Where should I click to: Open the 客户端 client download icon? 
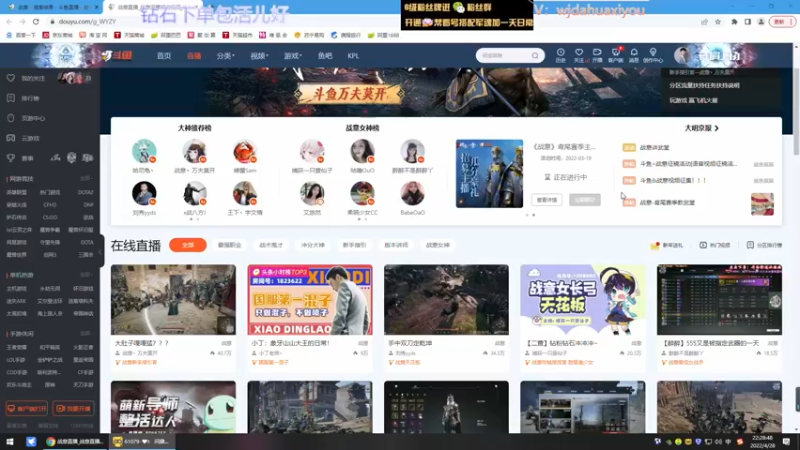pyautogui.click(x=616, y=55)
